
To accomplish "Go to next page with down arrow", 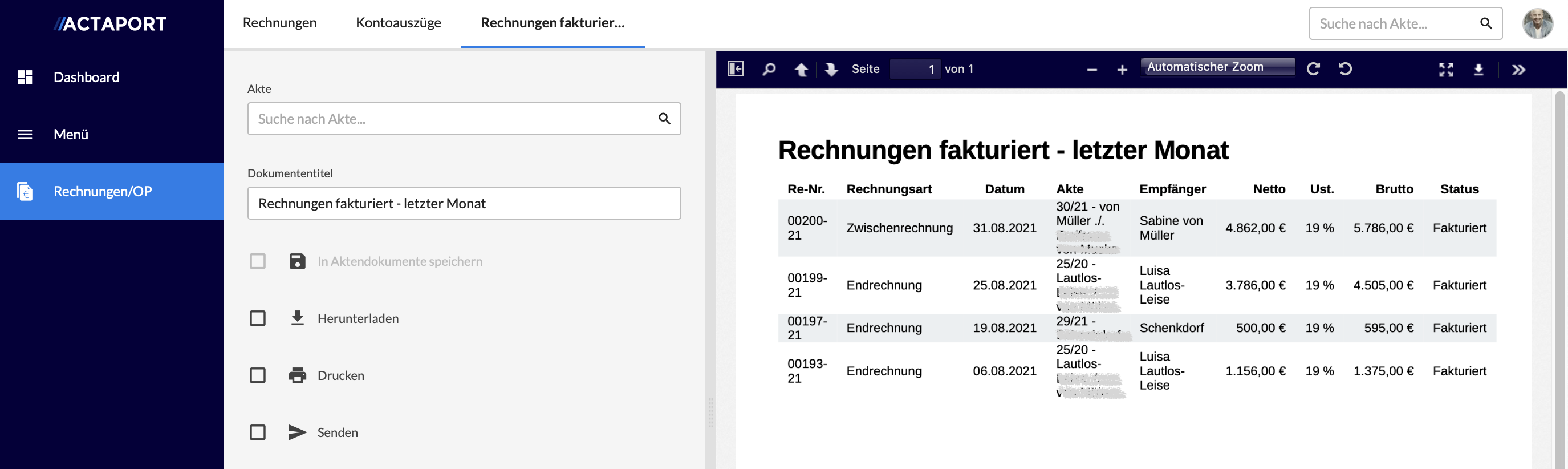I will click(831, 70).
